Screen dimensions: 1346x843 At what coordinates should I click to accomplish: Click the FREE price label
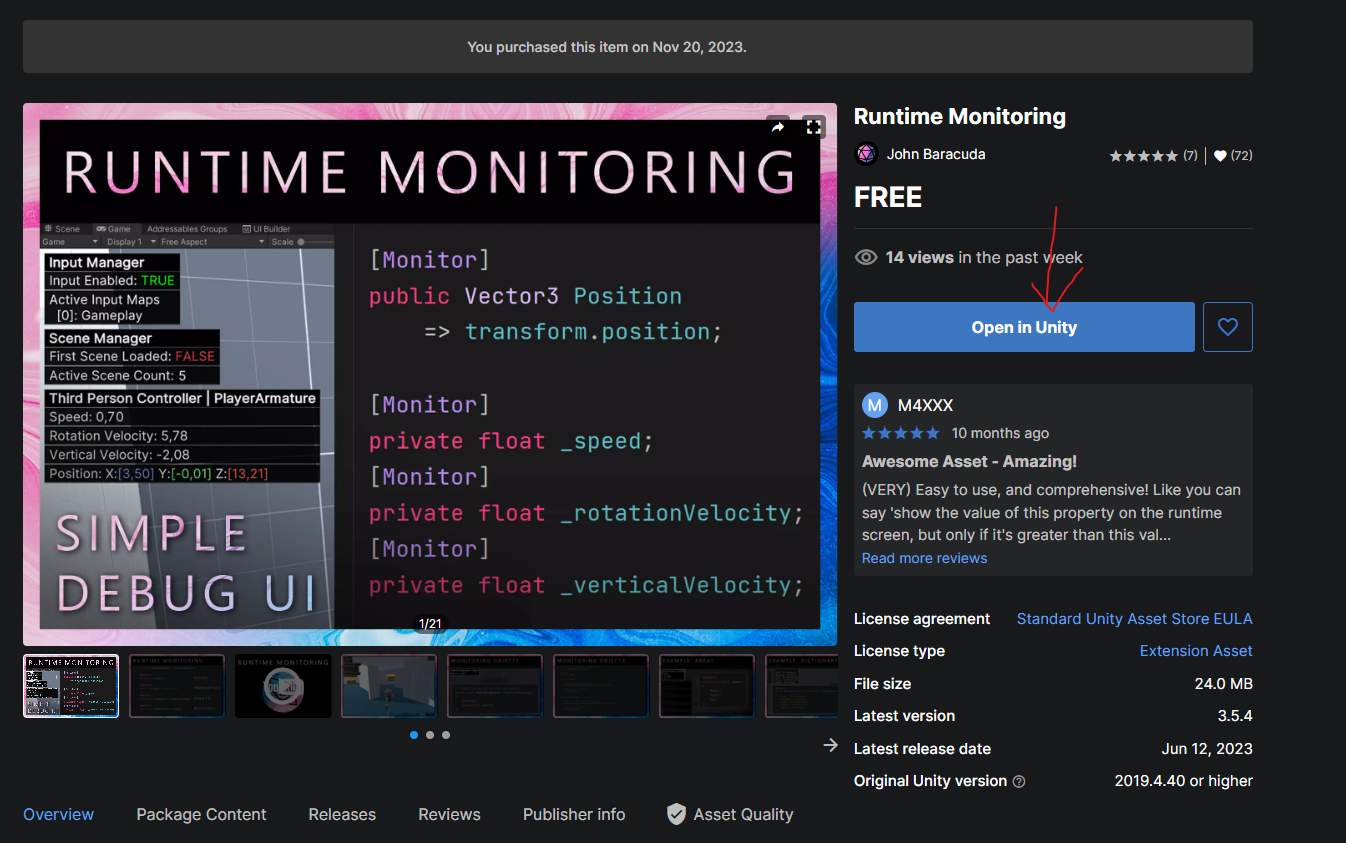(x=888, y=198)
